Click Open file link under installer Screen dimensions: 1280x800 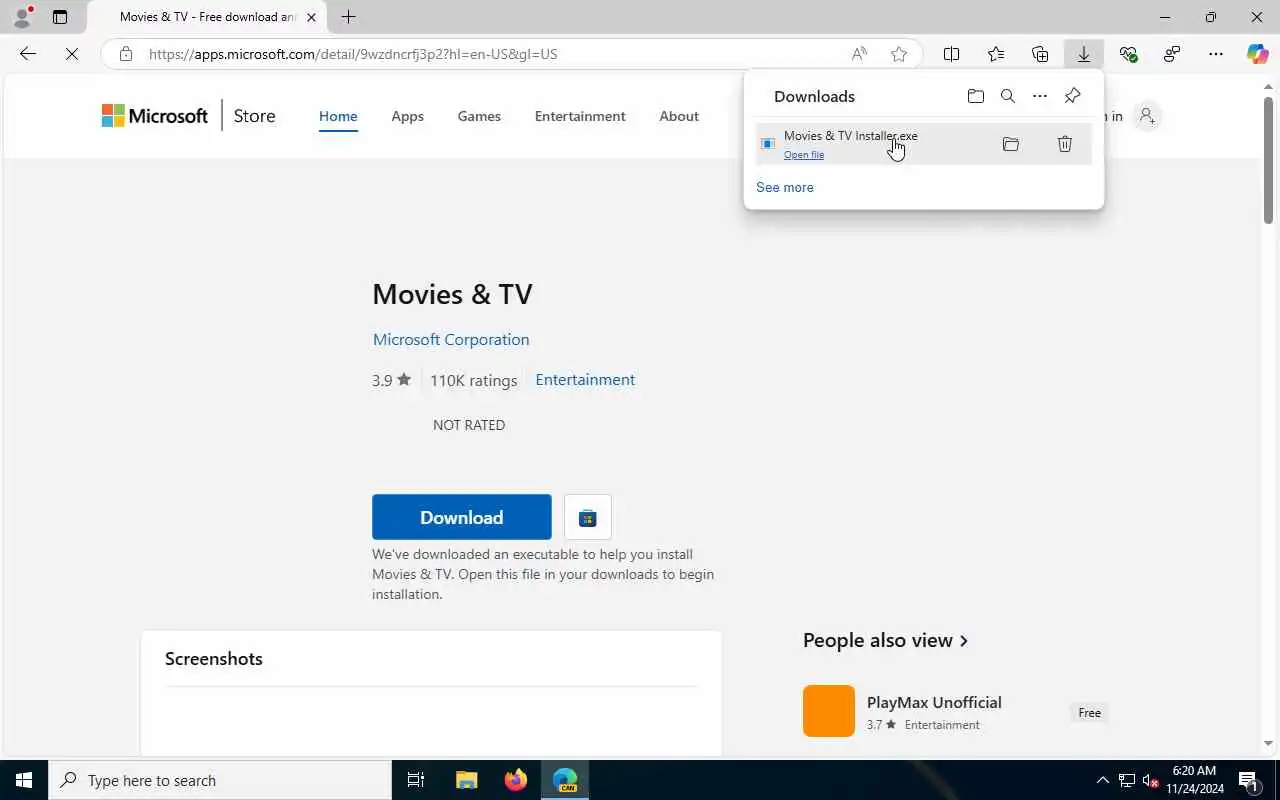pos(804,155)
